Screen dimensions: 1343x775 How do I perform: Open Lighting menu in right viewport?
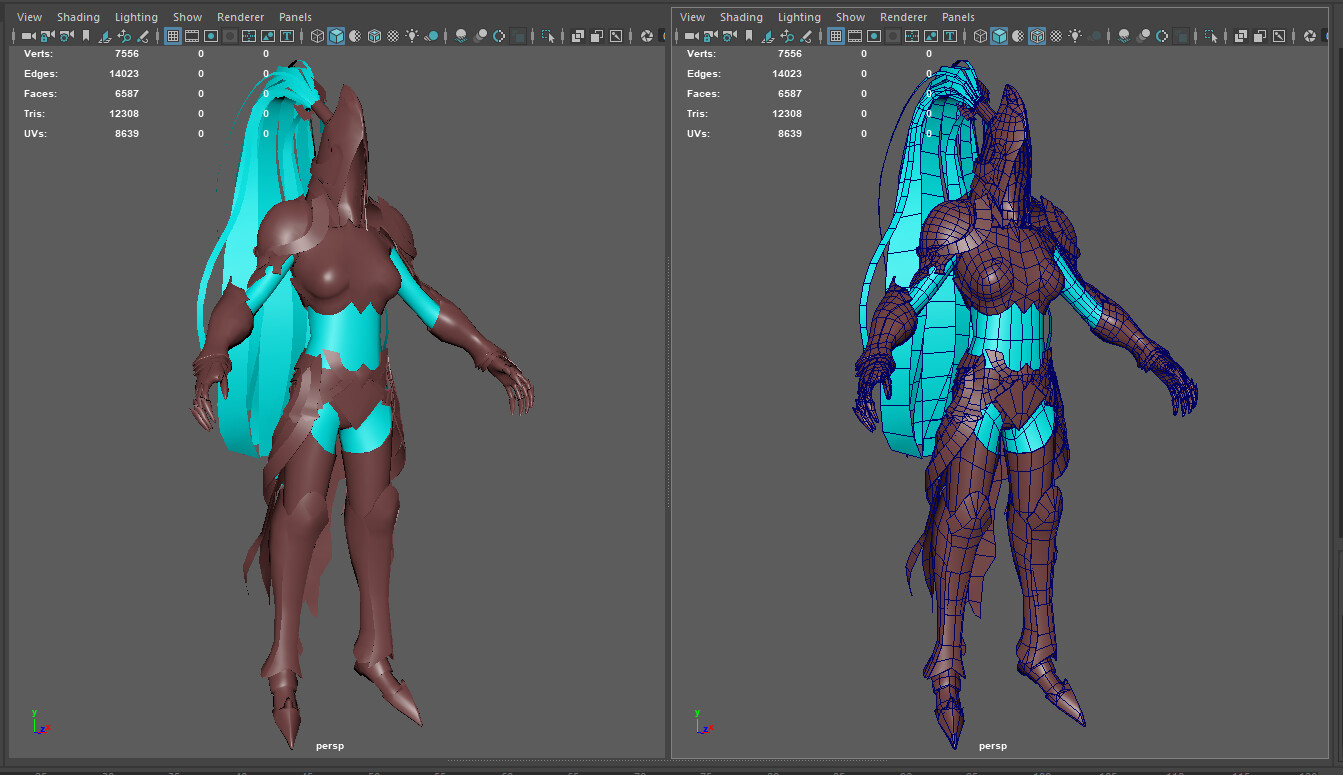[799, 17]
